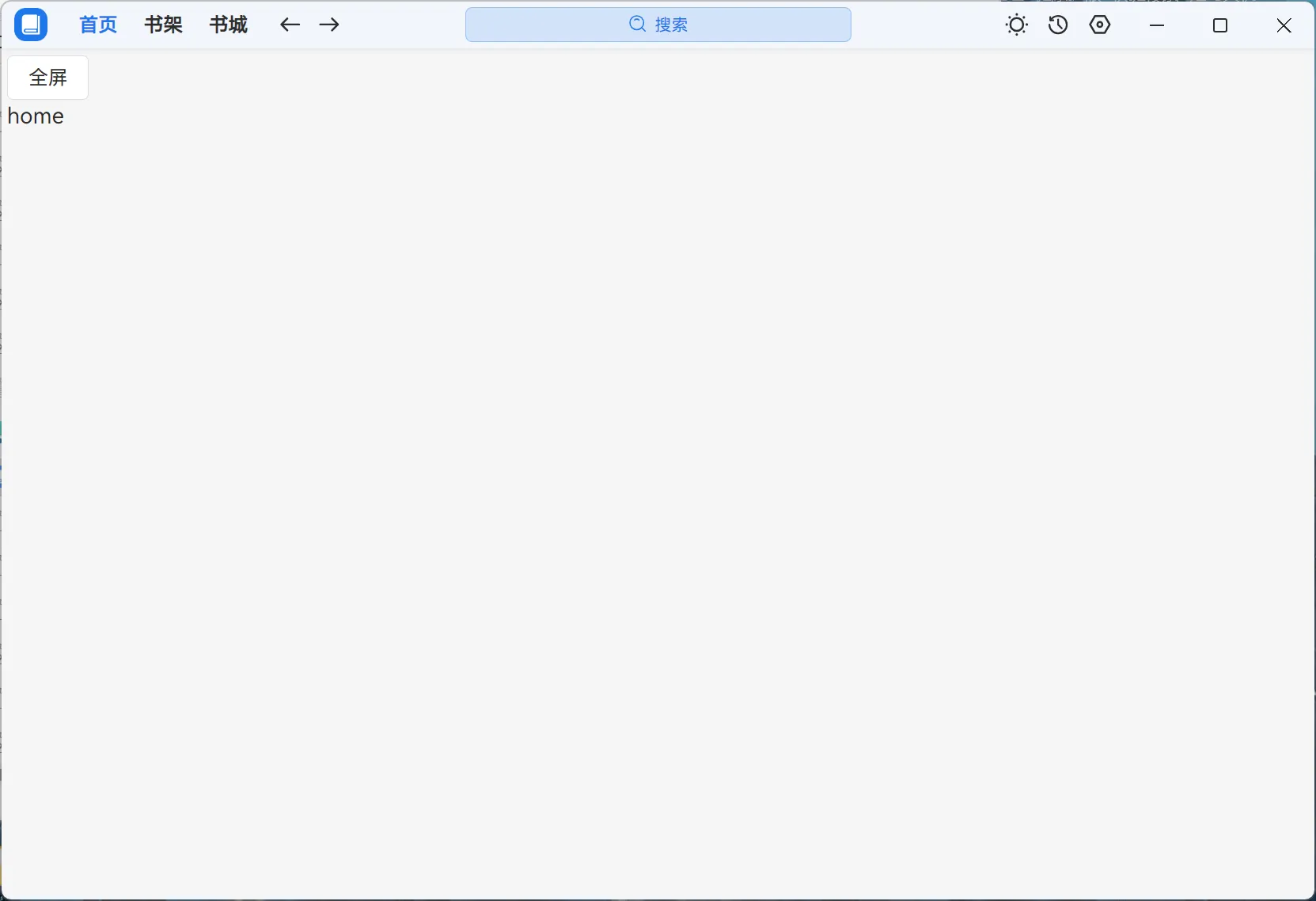Focus the 搜索 search box
This screenshot has width=1316, height=901.
pos(658,25)
